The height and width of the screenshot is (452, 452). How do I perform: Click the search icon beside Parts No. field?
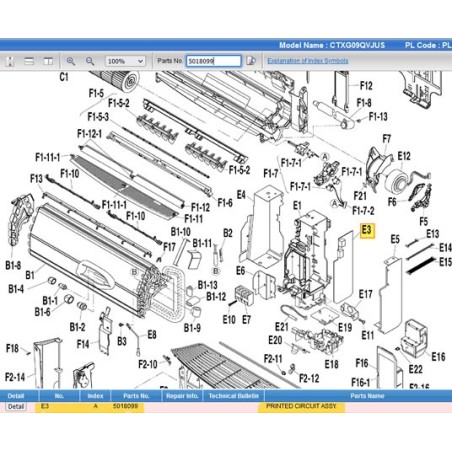tap(251, 61)
